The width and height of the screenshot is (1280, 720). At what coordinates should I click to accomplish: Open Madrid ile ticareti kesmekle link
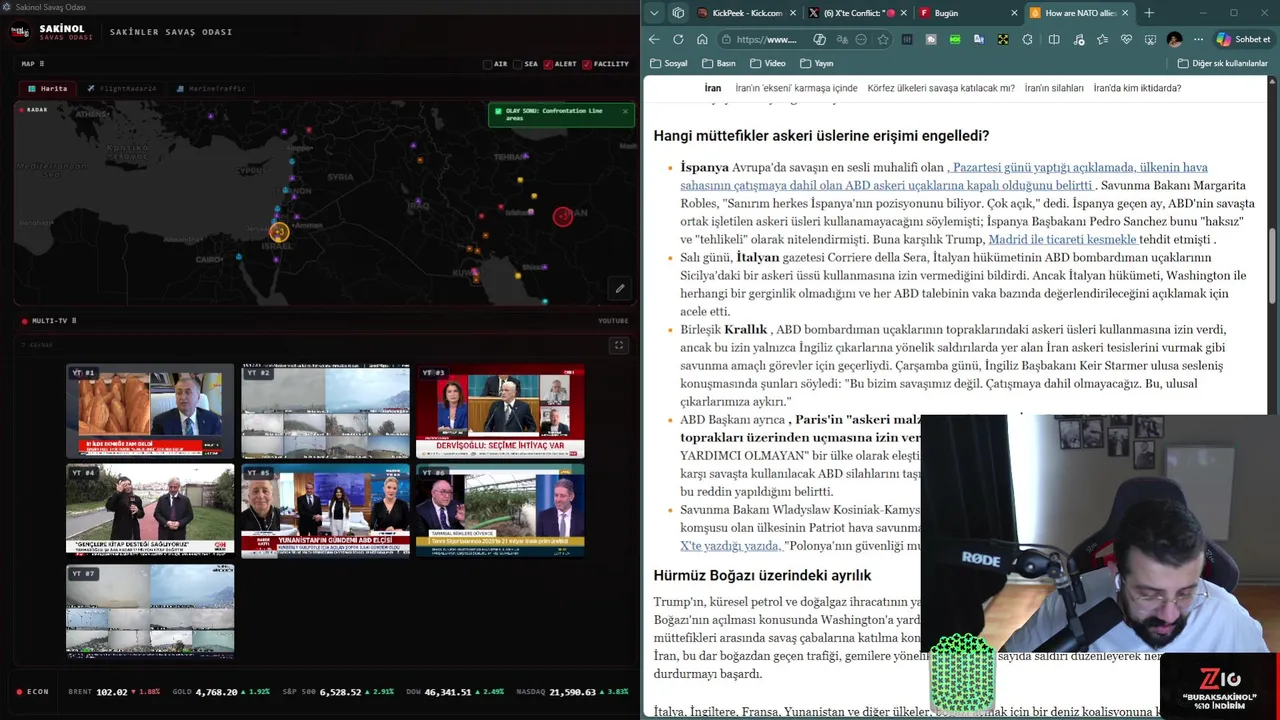pos(1063,239)
